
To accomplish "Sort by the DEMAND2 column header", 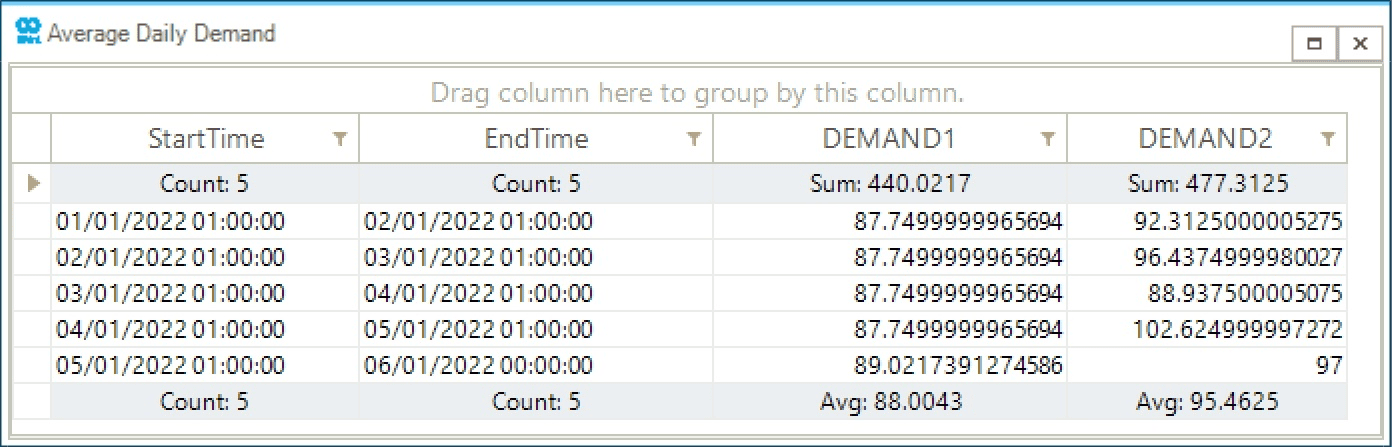I will point(1205,139).
